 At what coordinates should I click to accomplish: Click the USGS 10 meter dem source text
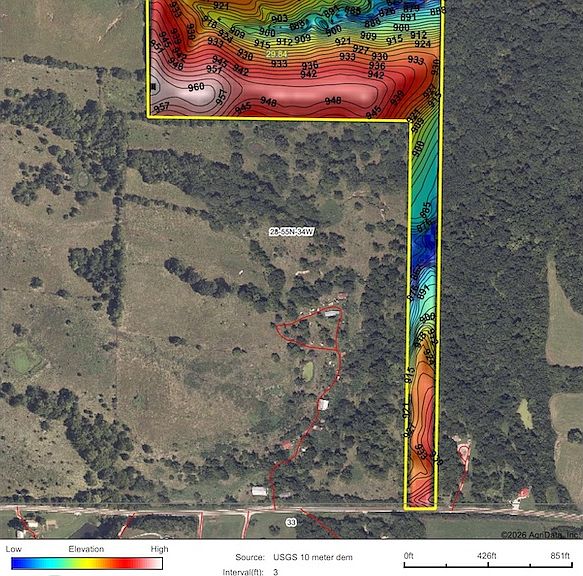tap(313, 557)
